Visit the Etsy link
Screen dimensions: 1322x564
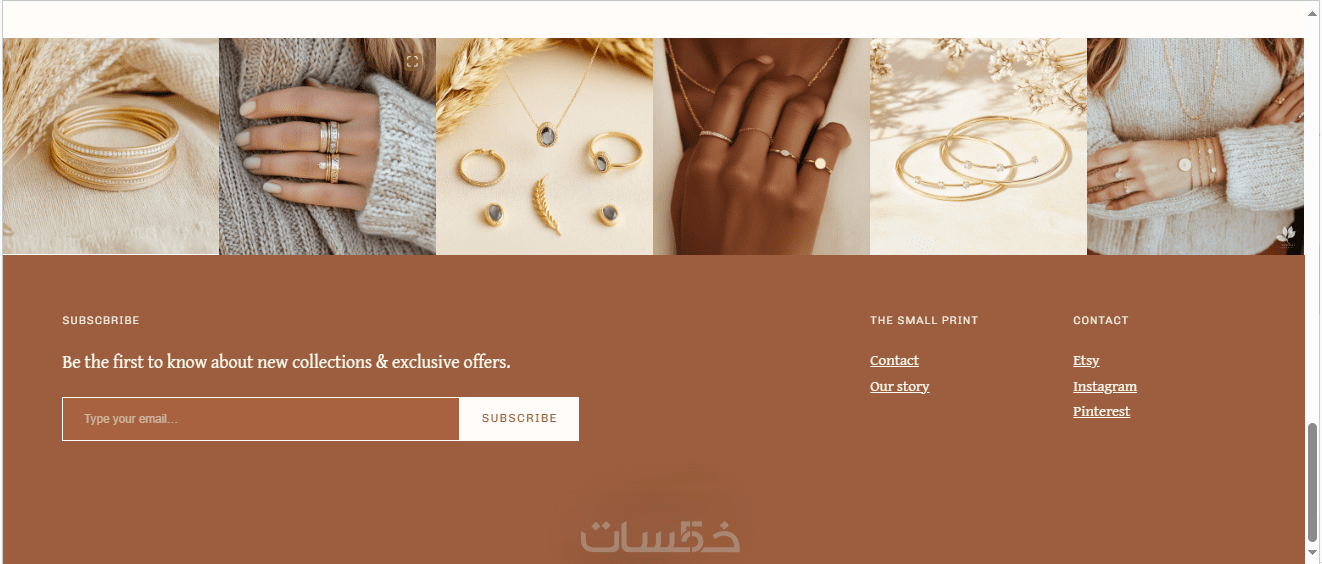(x=1086, y=361)
